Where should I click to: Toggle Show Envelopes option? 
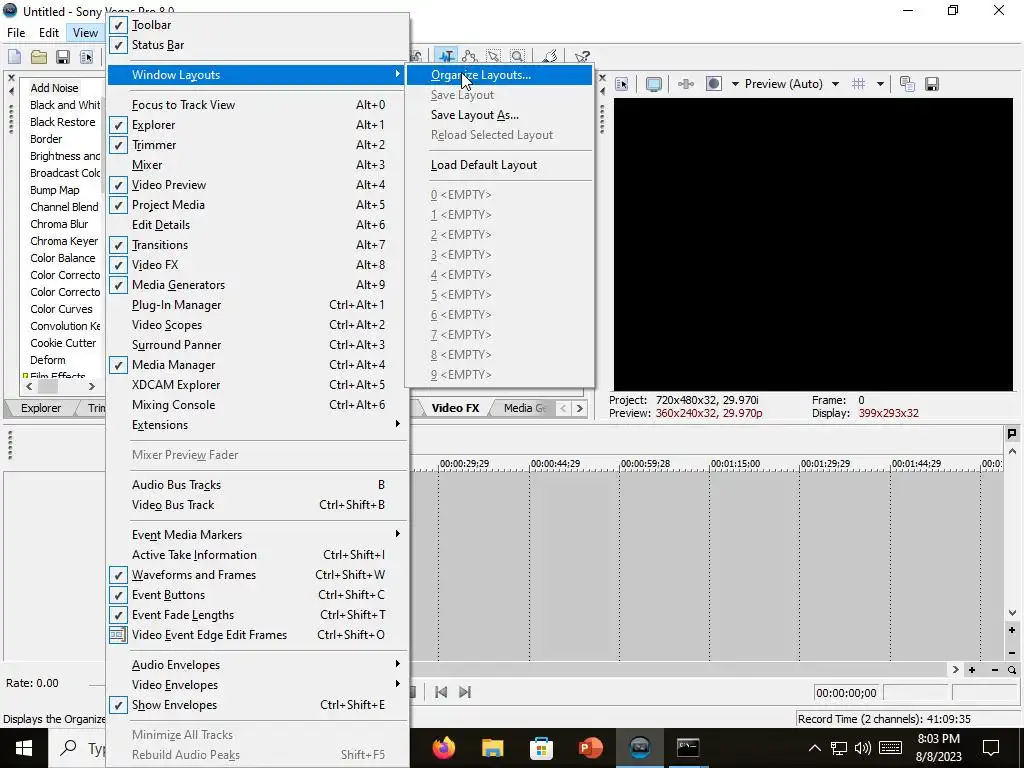[x=258, y=705]
